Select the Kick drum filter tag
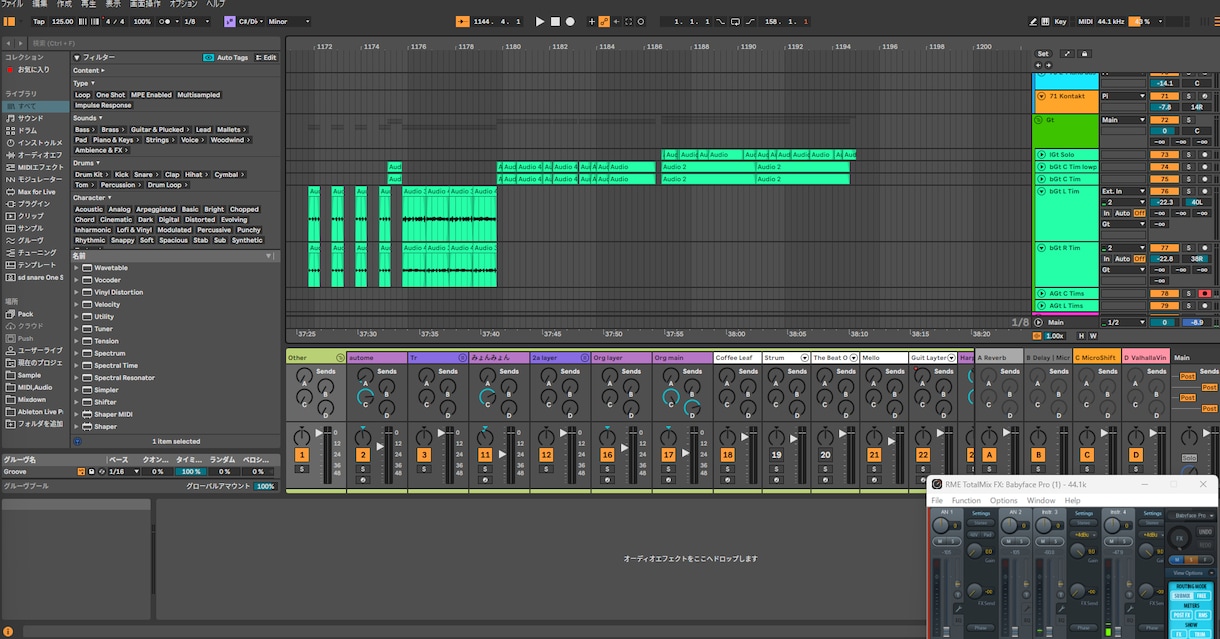Viewport: 1220px width, 639px height. pos(121,174)
